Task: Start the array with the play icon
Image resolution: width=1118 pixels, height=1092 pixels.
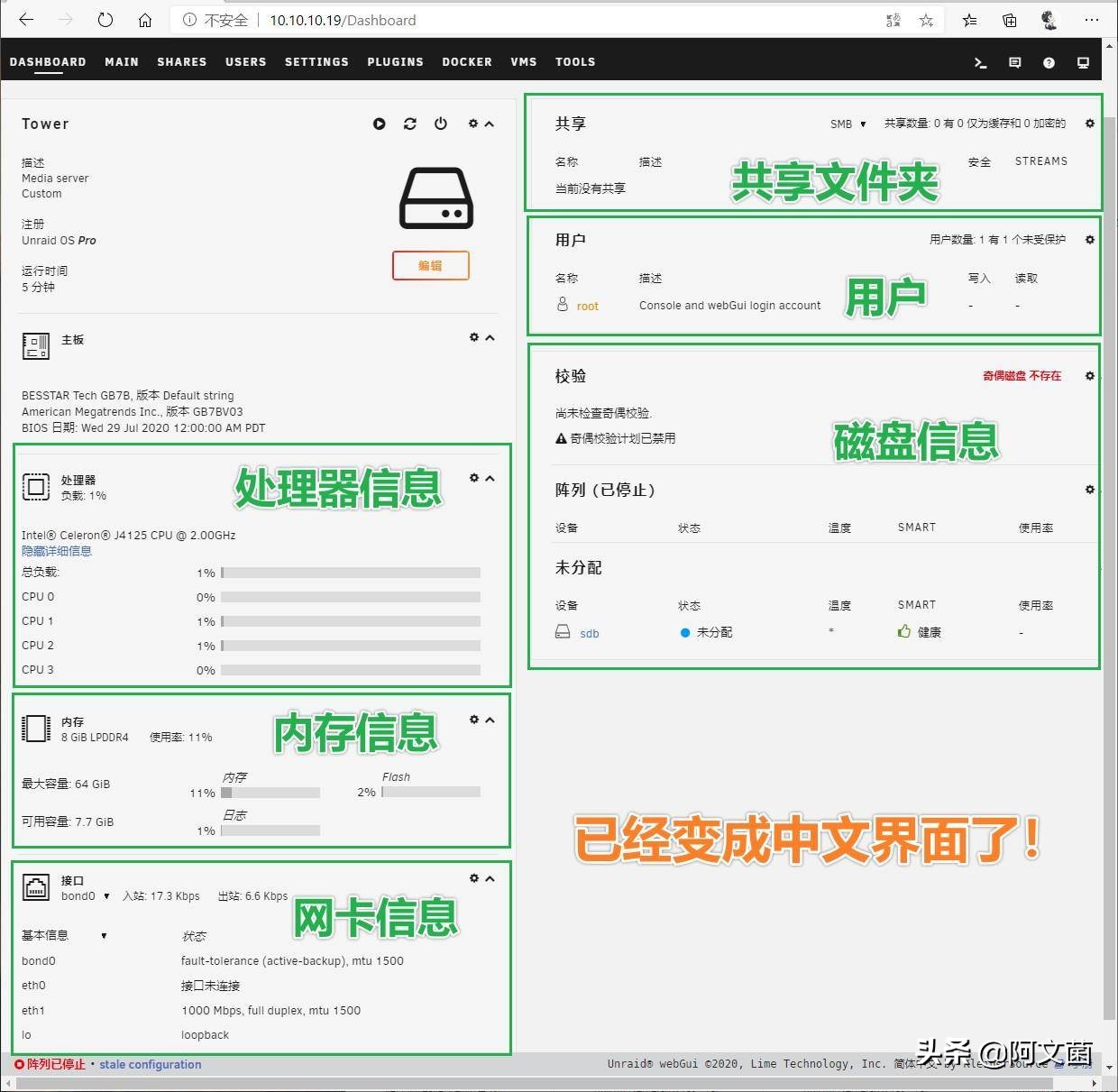Action: (x=379, y=124)
